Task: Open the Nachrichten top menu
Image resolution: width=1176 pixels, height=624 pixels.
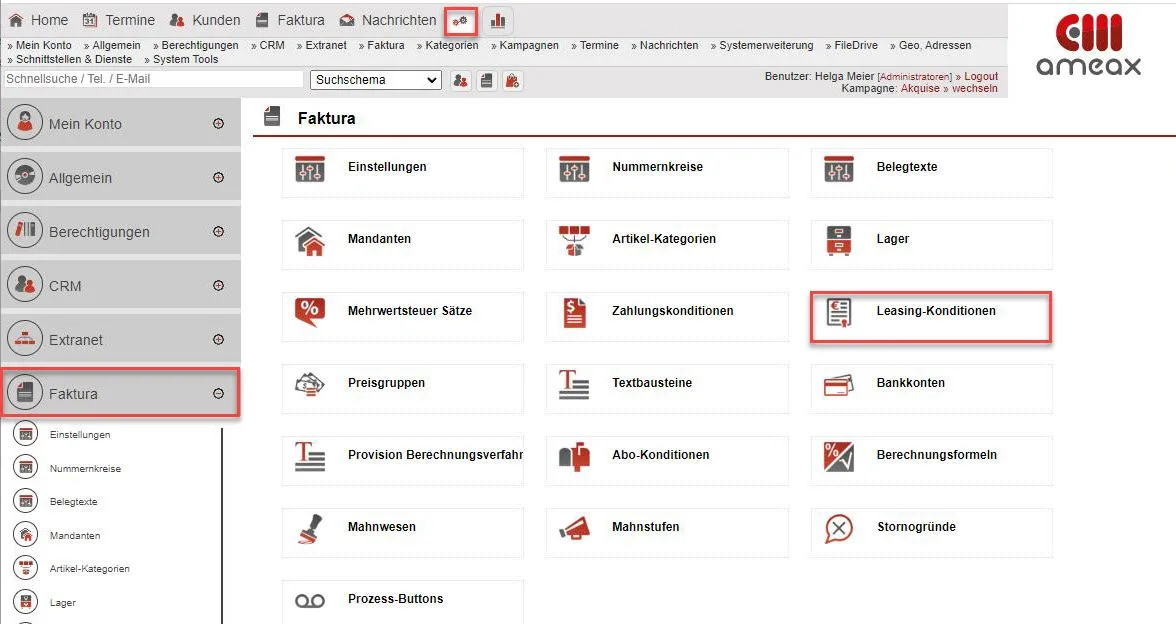Action: 388,20
